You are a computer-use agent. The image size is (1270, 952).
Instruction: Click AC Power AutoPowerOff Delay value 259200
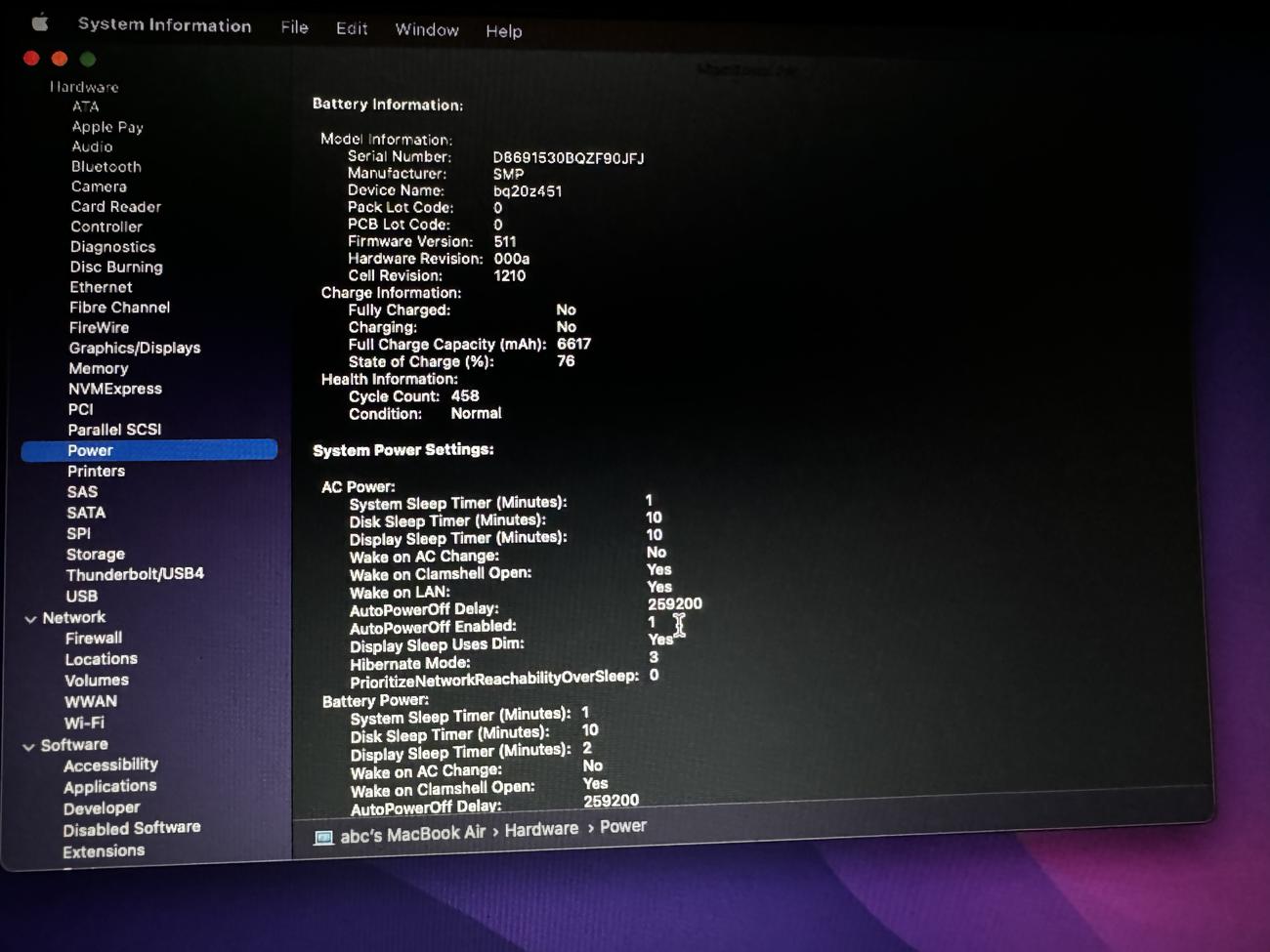[x=675, y=604]
